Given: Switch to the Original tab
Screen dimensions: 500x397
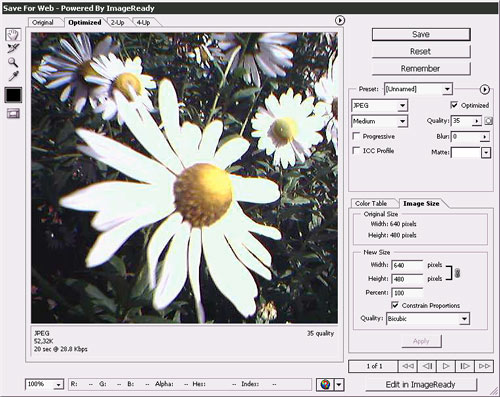Looking at the screenshot, I should [43, 22].
